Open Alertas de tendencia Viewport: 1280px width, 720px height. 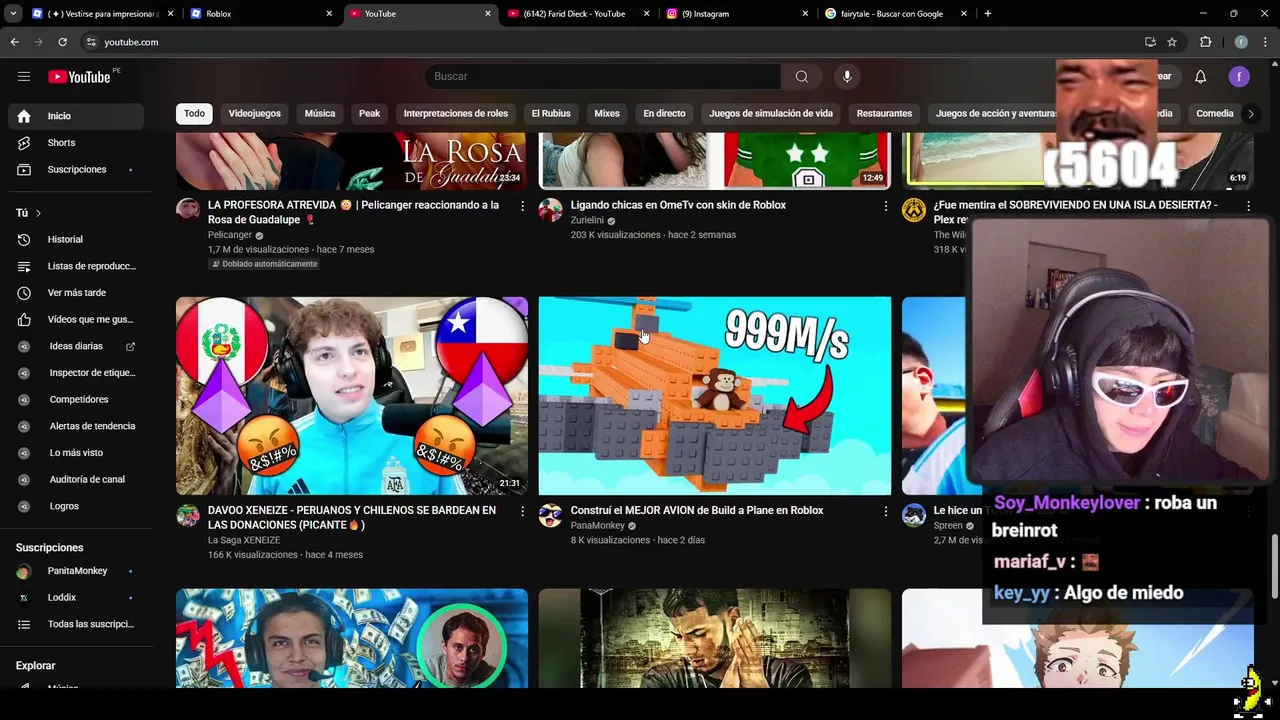click(76, 426)
